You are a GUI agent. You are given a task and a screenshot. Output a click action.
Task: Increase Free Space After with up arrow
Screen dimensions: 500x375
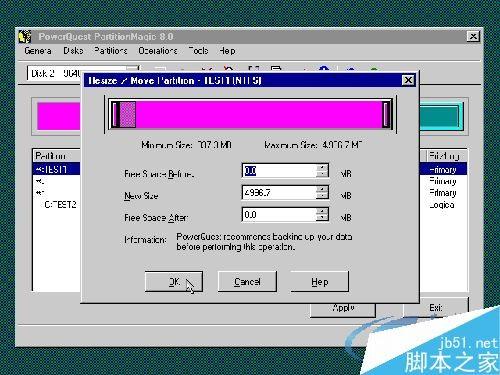[x=322, y=211]
